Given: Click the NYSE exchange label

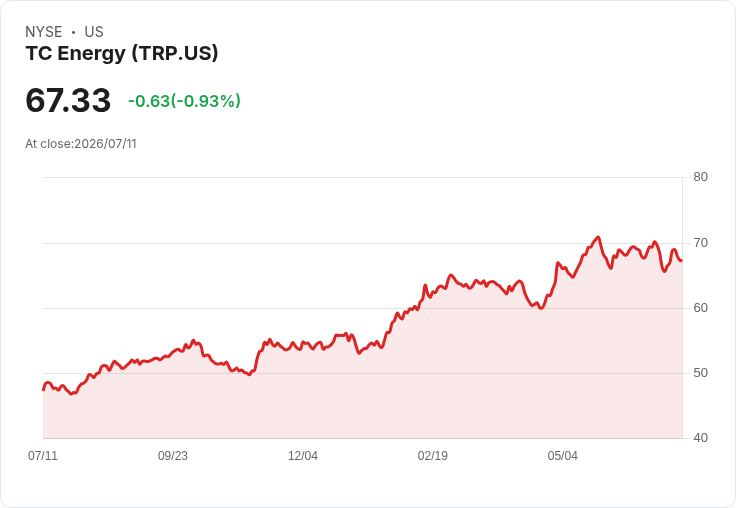Looking at the screenshot, I should (44, 32).
